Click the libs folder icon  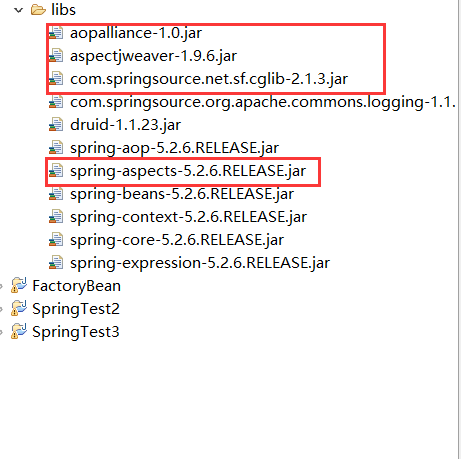coord(38,10)
